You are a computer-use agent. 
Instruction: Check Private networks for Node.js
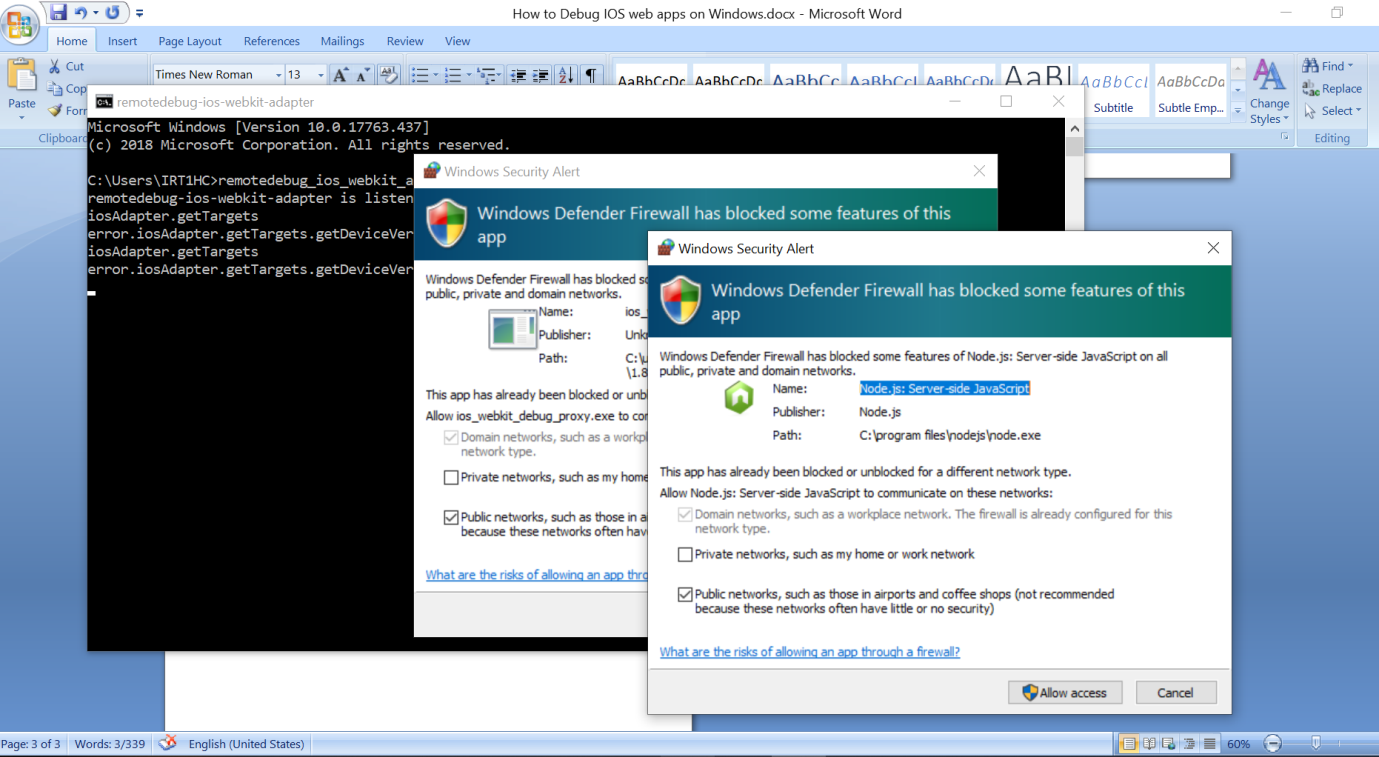685,554
